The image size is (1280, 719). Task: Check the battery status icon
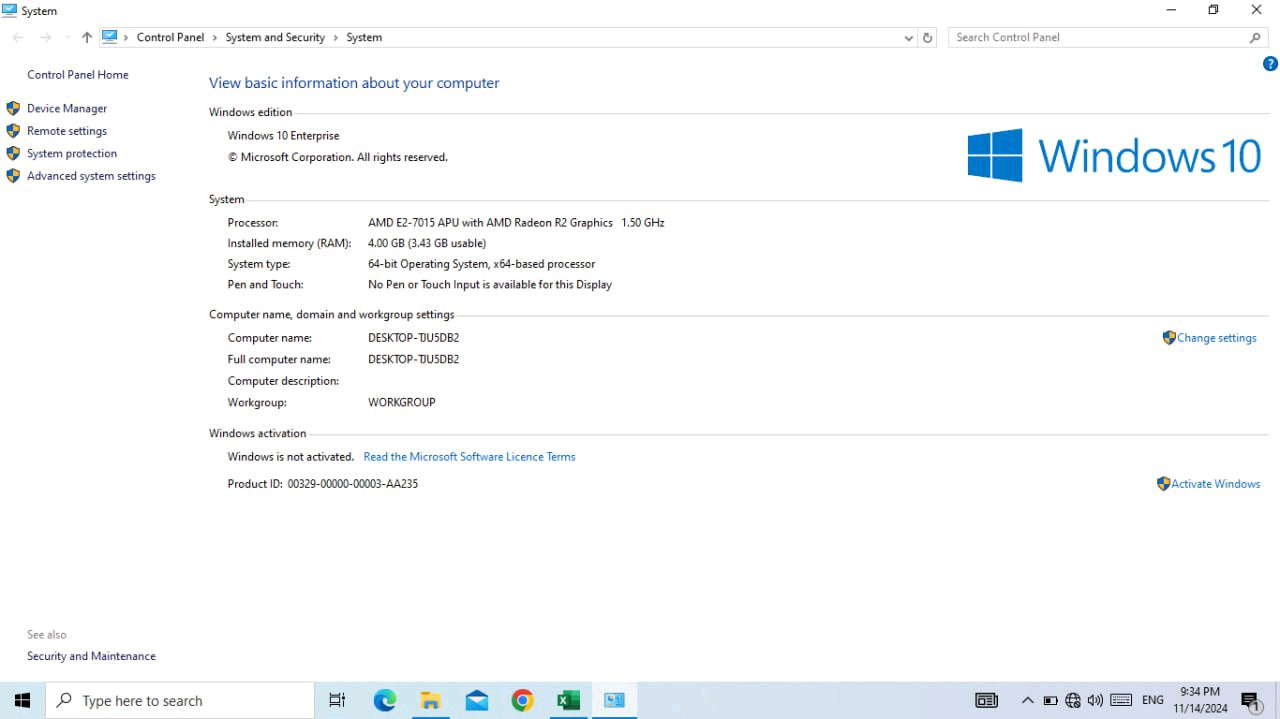[x=1050, y=700]
